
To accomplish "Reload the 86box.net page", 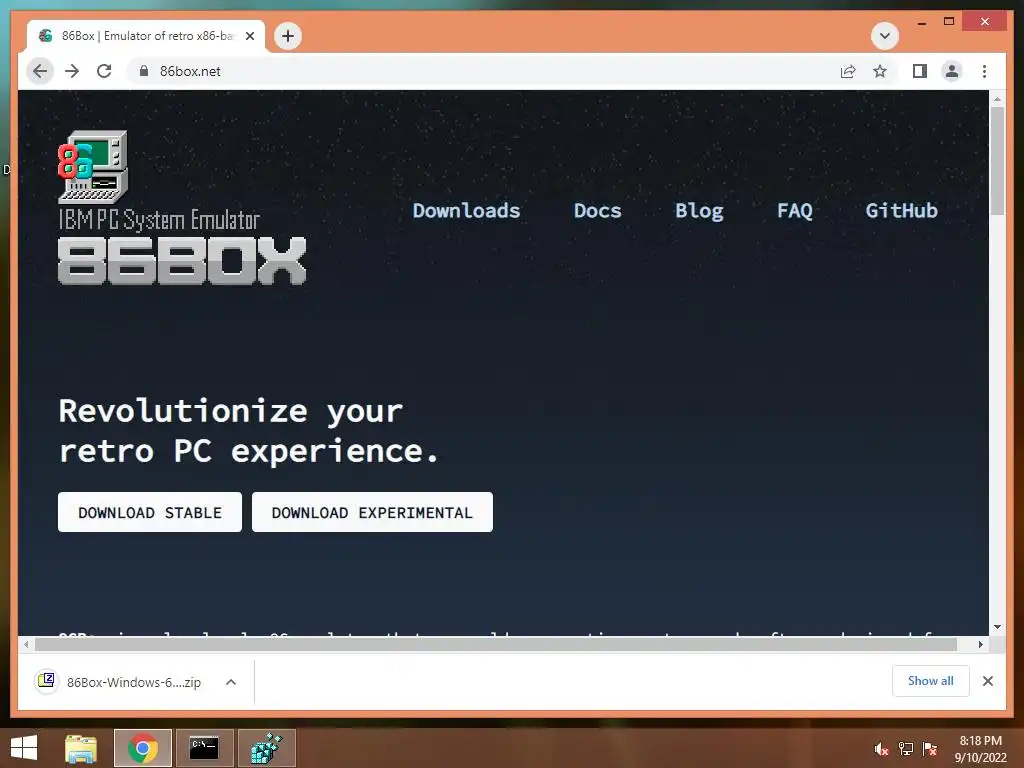I will tap(104, 71).
